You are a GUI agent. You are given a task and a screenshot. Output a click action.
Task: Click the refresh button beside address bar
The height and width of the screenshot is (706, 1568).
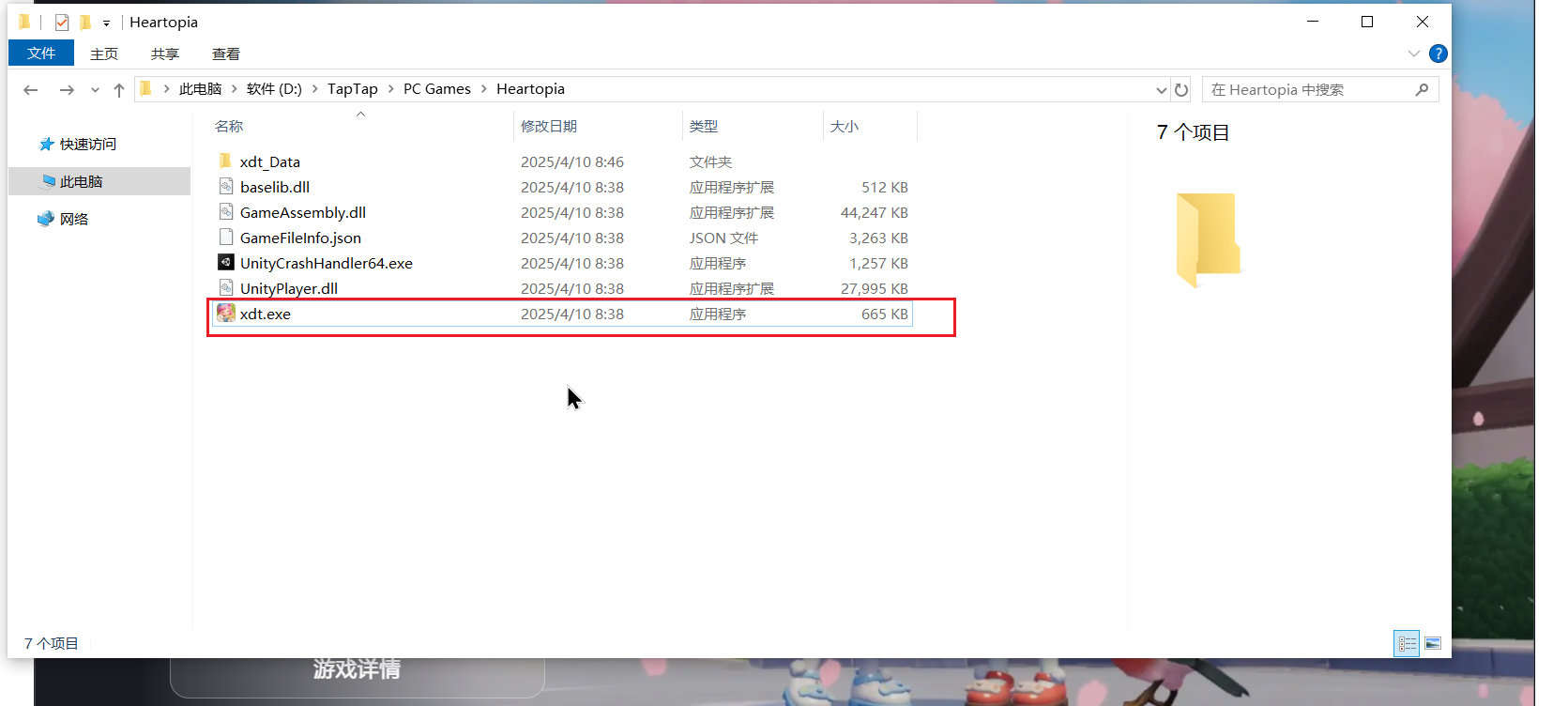pos(1181,89)
